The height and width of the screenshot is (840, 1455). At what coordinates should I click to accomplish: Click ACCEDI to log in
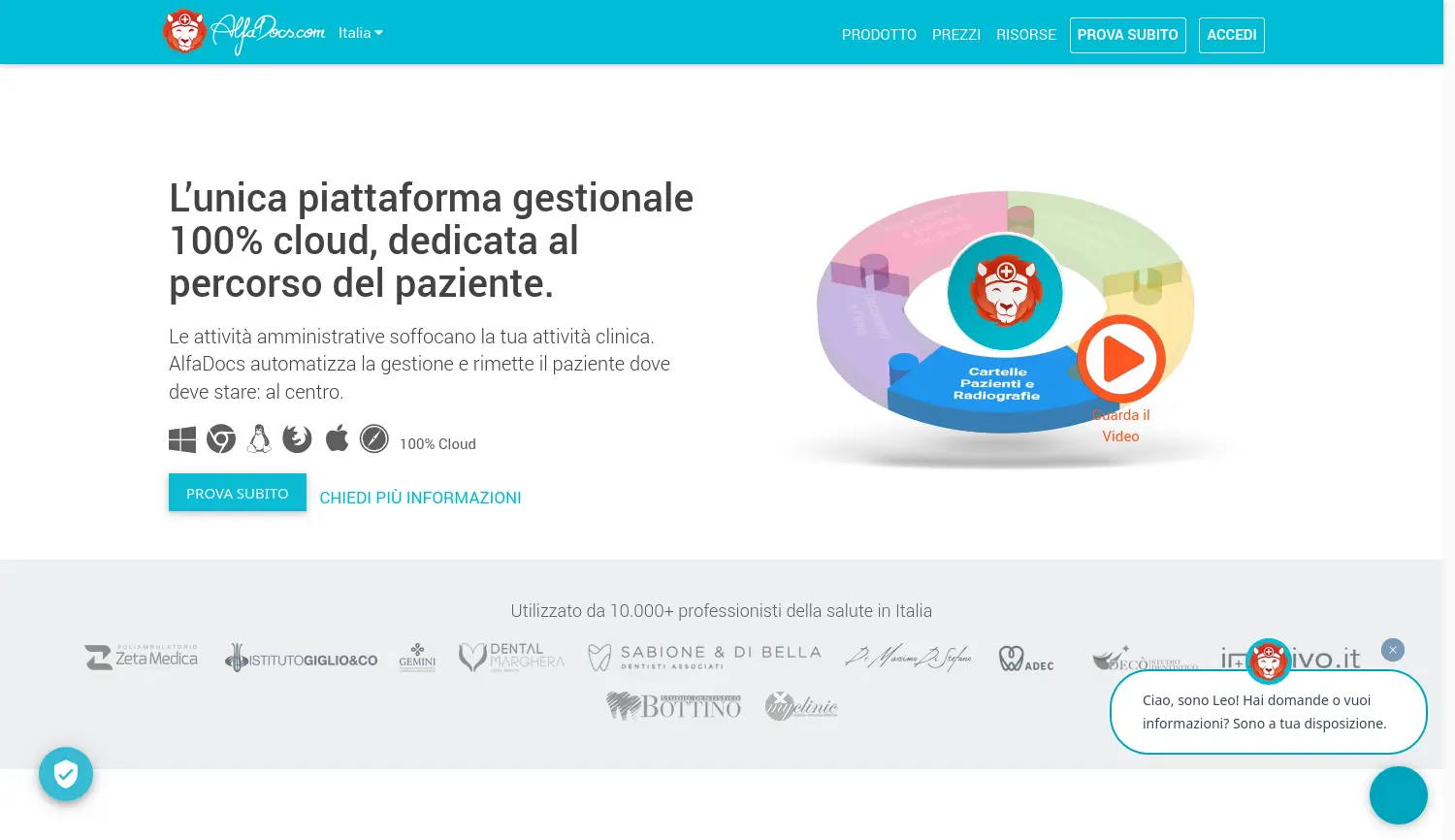1231,35
